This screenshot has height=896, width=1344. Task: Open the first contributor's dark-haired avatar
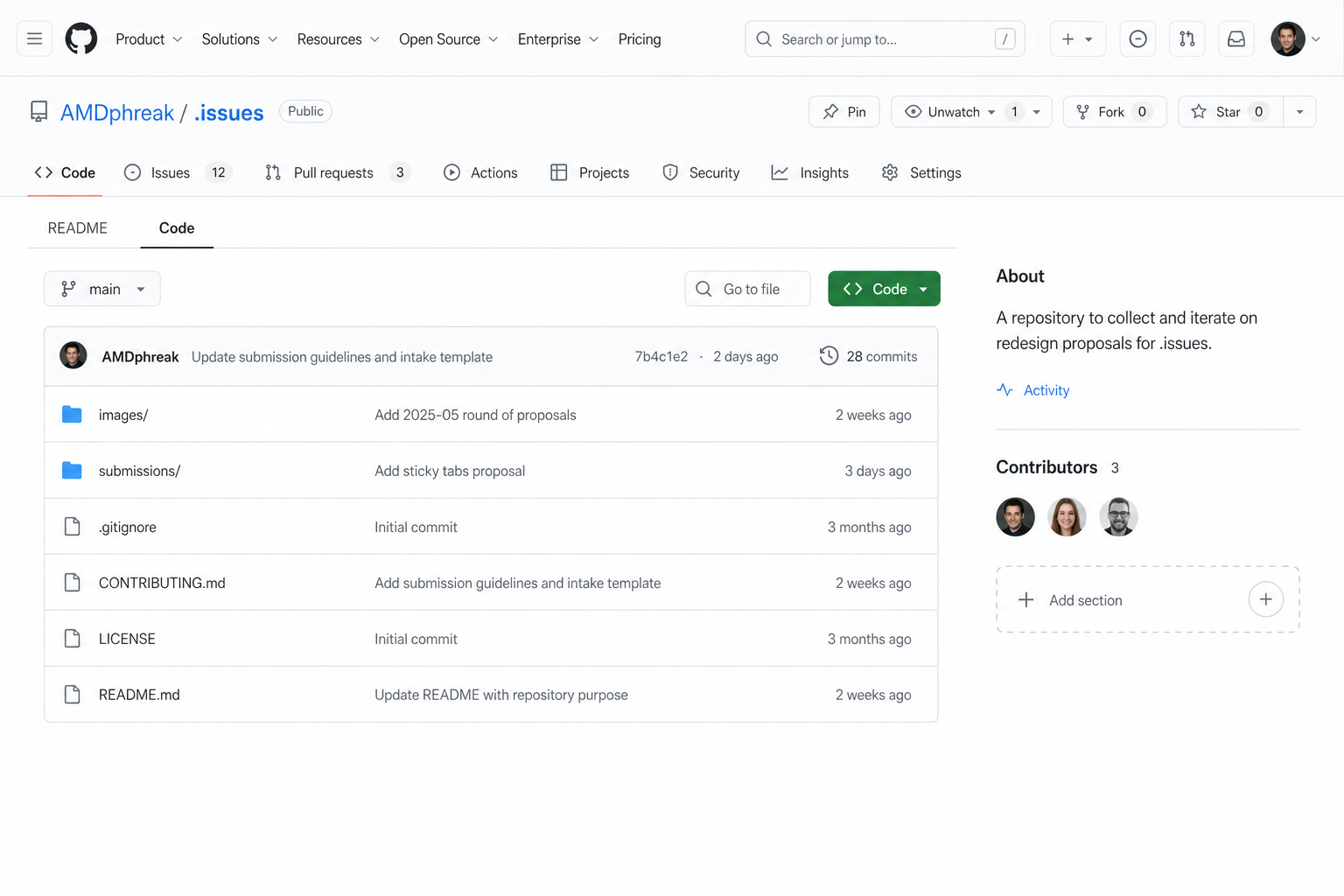[1015, 516]
